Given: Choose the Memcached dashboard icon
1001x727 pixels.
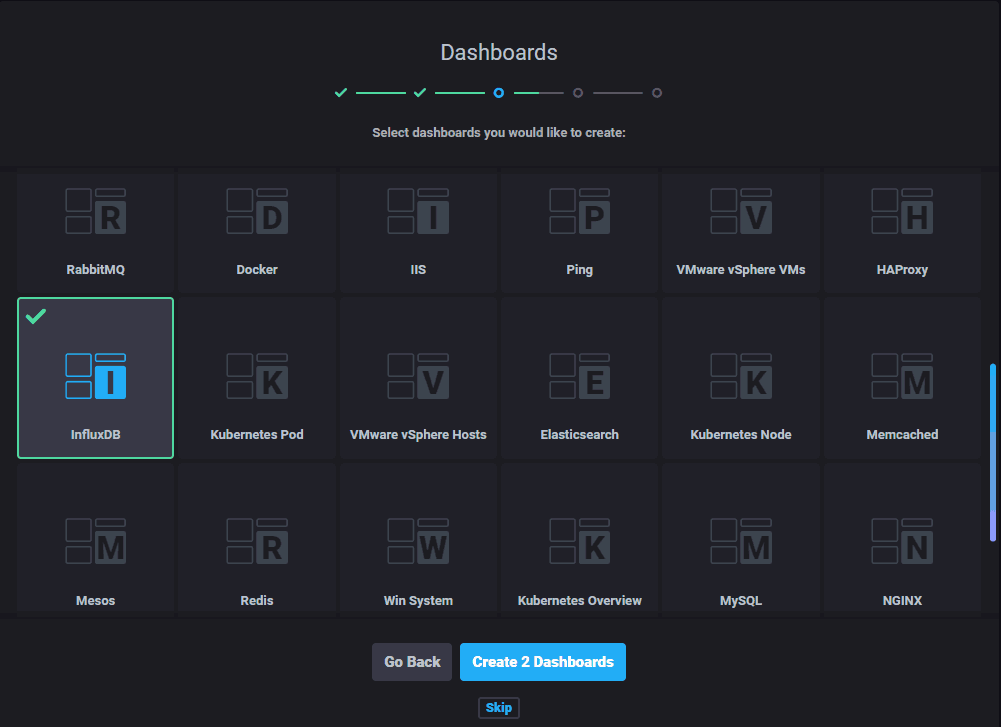Looking at the screenshot, I should [x=902, y=376].
